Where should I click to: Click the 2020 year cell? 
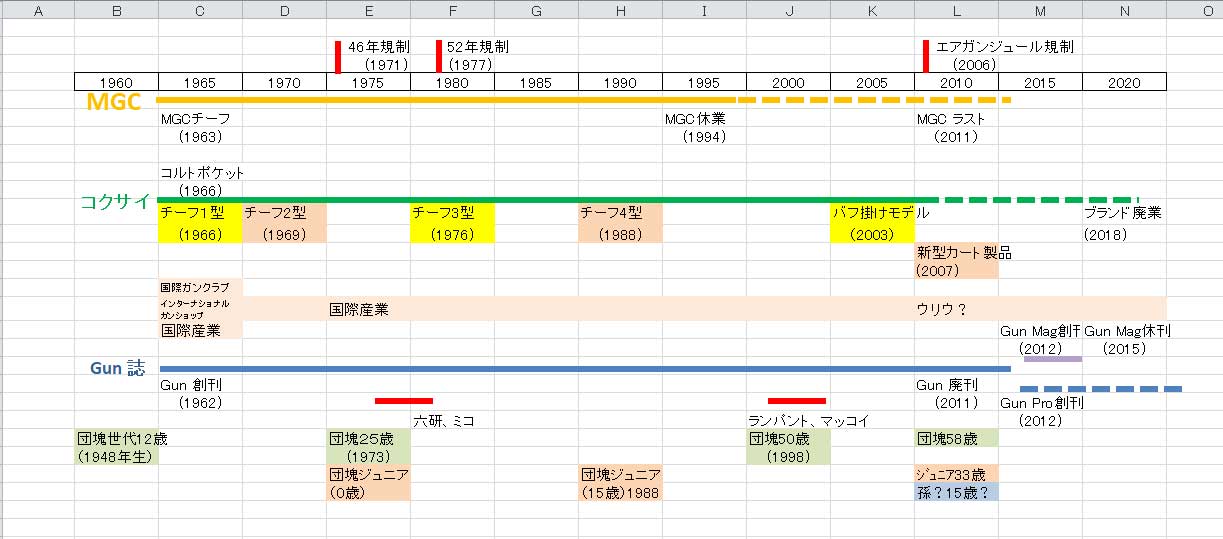(x=1124, y=82)
